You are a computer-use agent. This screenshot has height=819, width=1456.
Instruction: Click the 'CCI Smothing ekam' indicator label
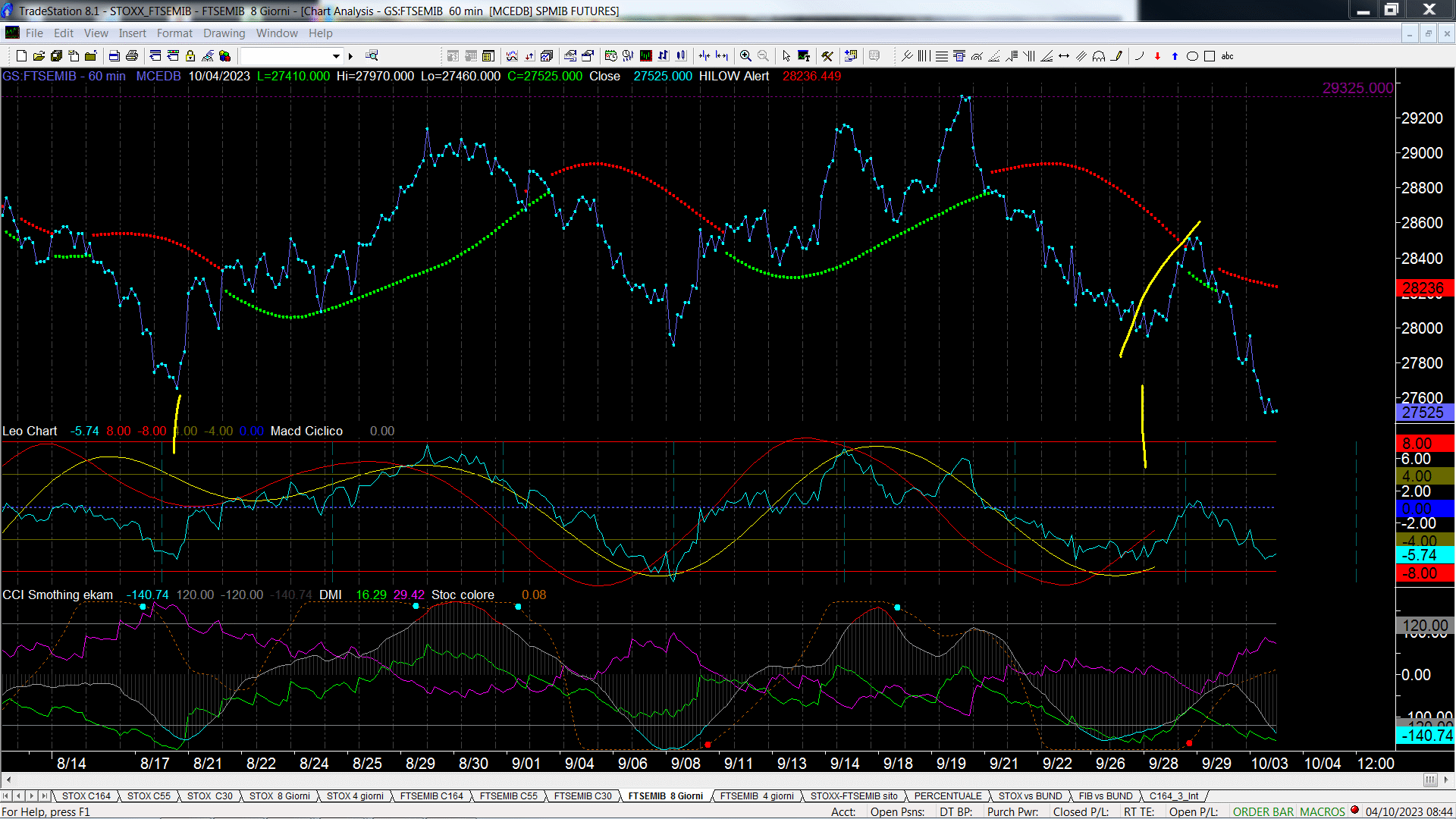pyautogui.click(x=58, y=595)
